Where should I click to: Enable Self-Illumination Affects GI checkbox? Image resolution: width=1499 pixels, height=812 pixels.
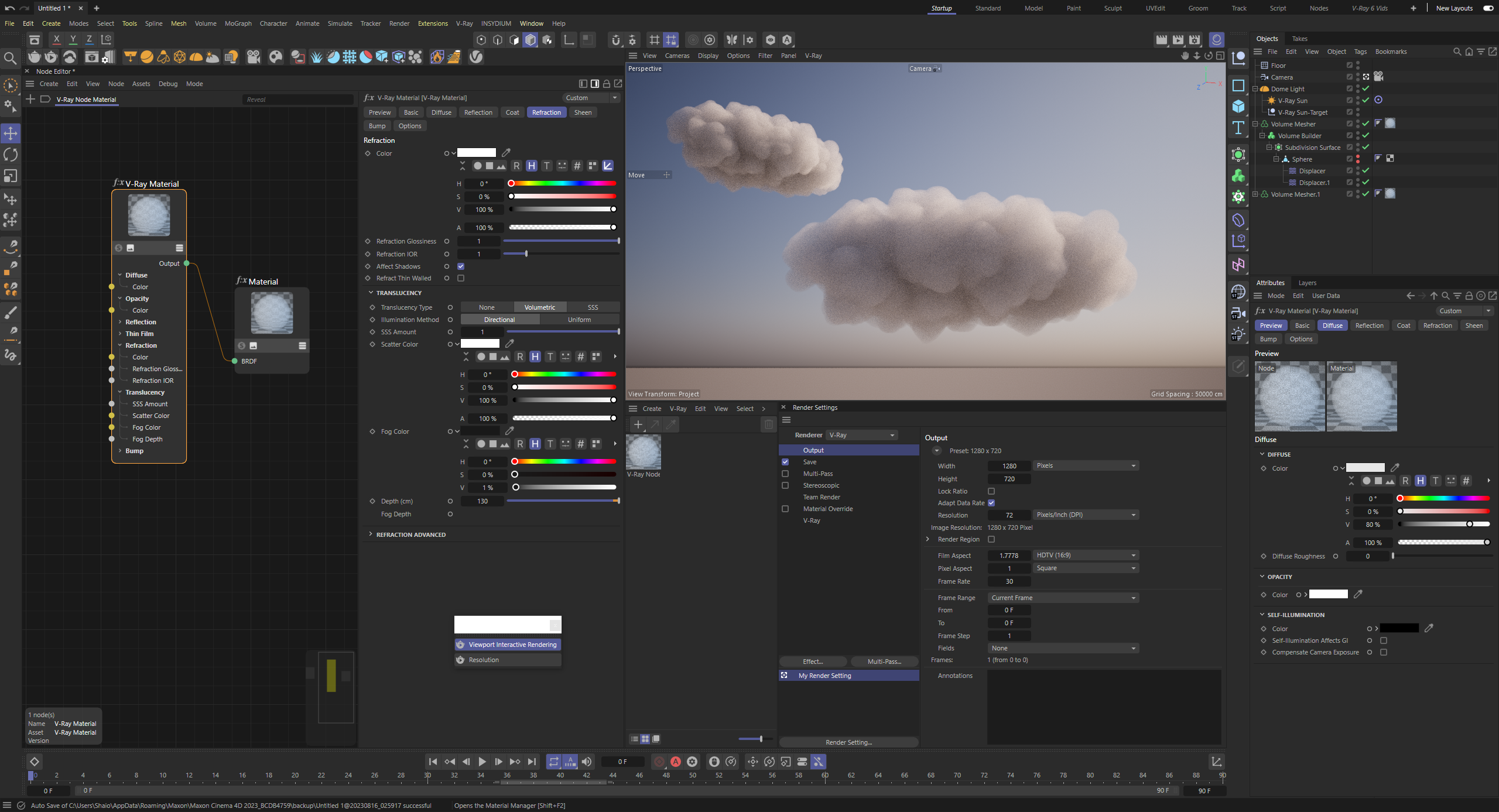[x=1384, y=640]
